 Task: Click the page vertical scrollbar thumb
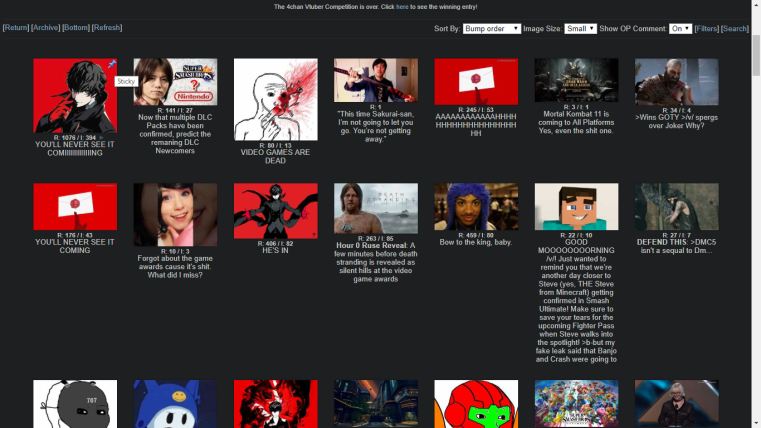click(x=756, y=54)
